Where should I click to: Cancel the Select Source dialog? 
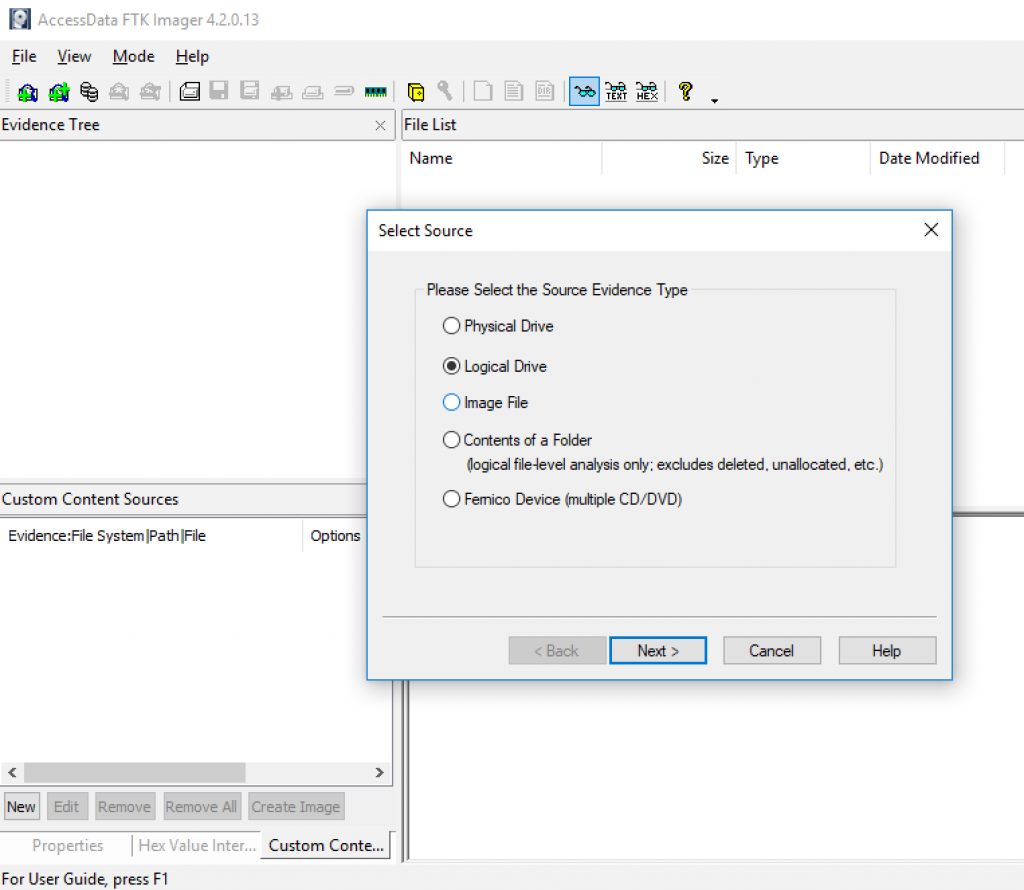[771, 651]
